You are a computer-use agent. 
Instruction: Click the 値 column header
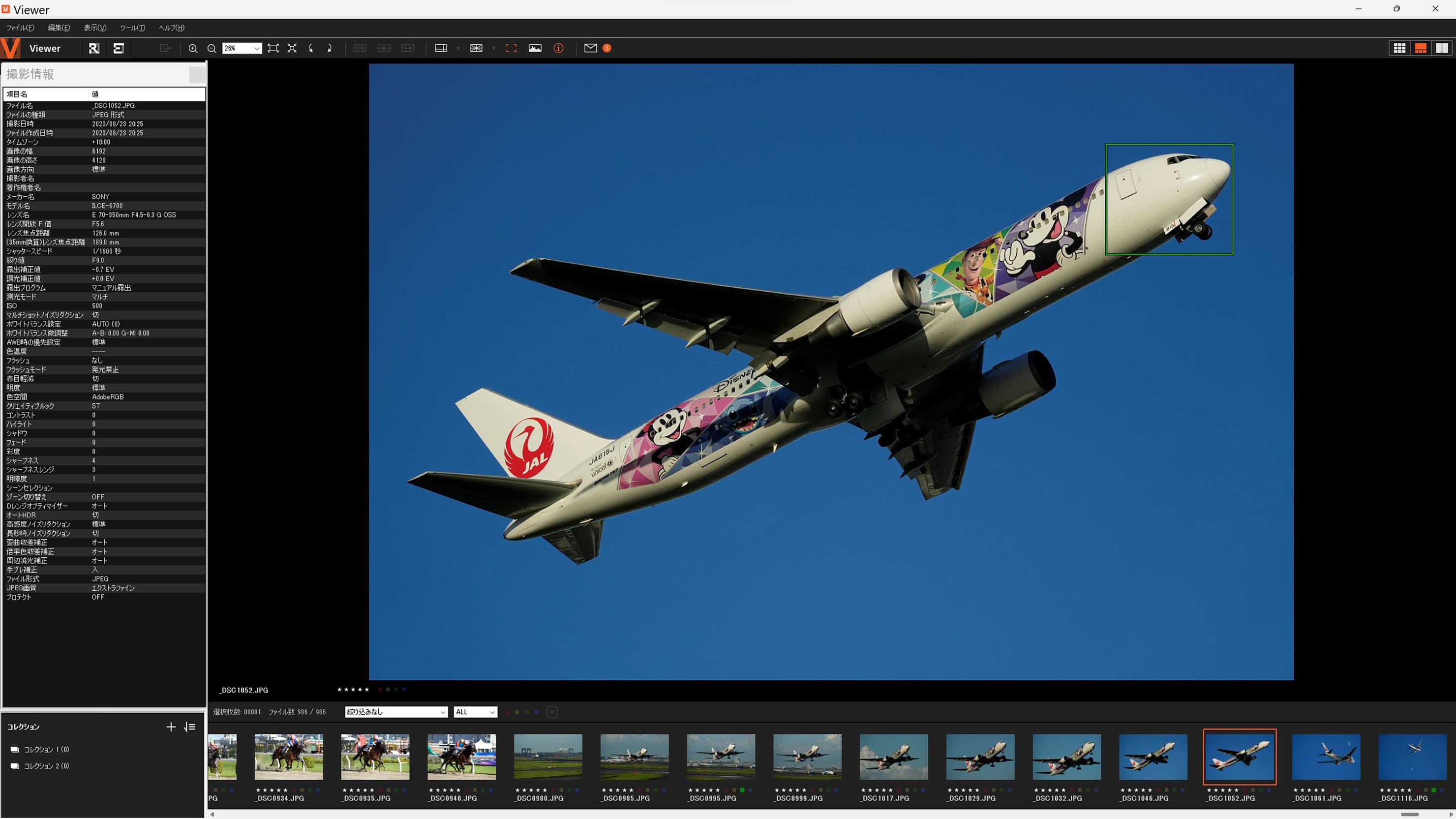[x=147, y=94]
